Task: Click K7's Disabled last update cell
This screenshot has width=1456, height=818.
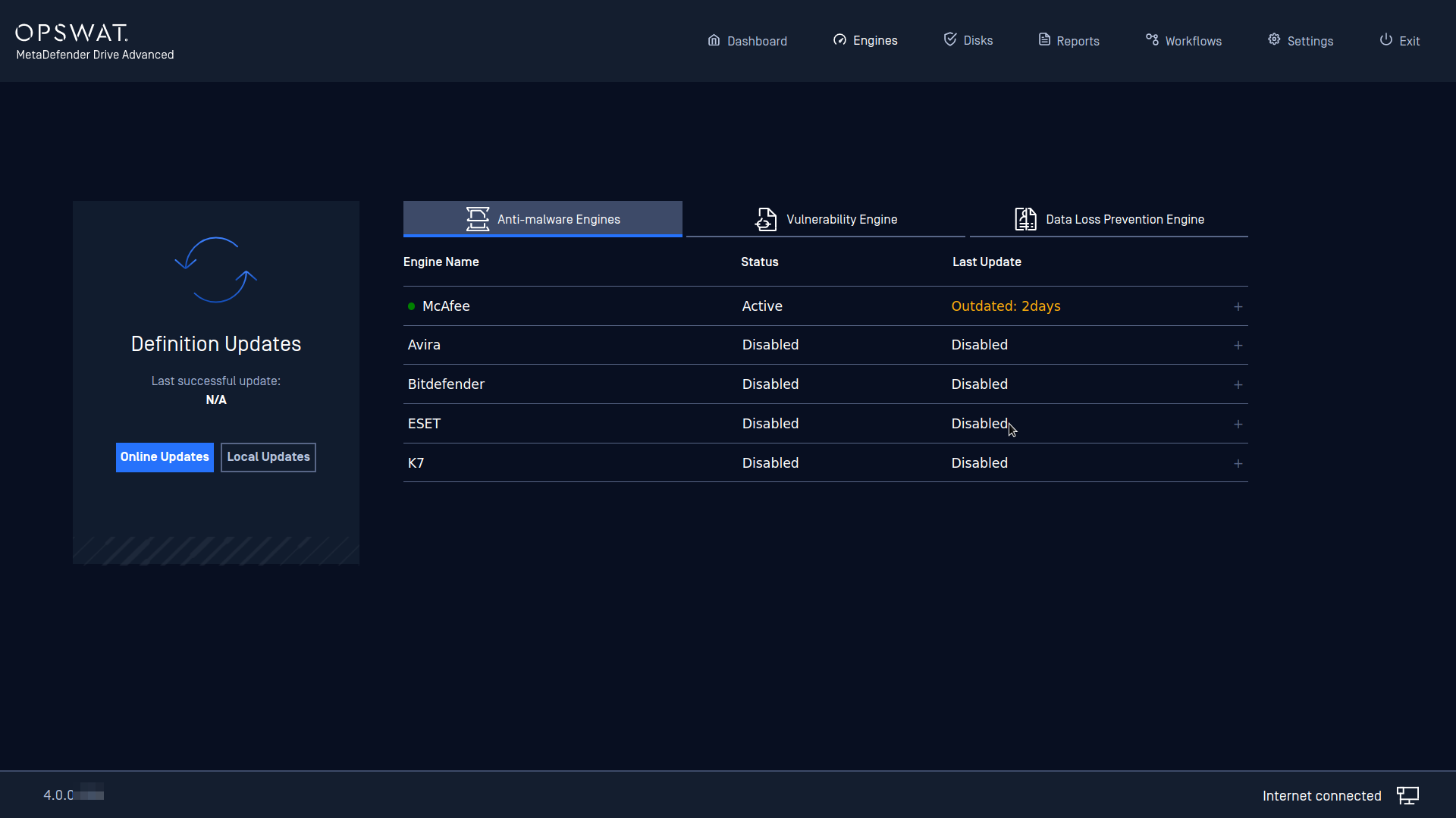Action: tap(980, 463)
